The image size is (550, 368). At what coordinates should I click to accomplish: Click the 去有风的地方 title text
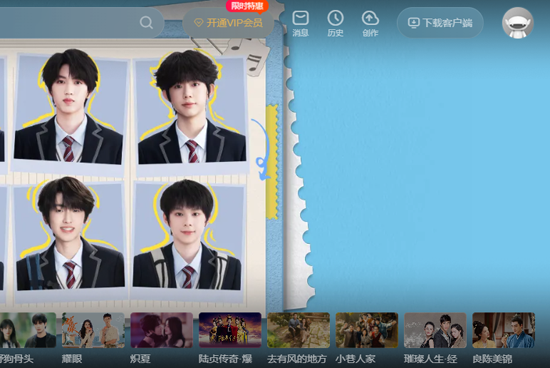coord(297,359)
